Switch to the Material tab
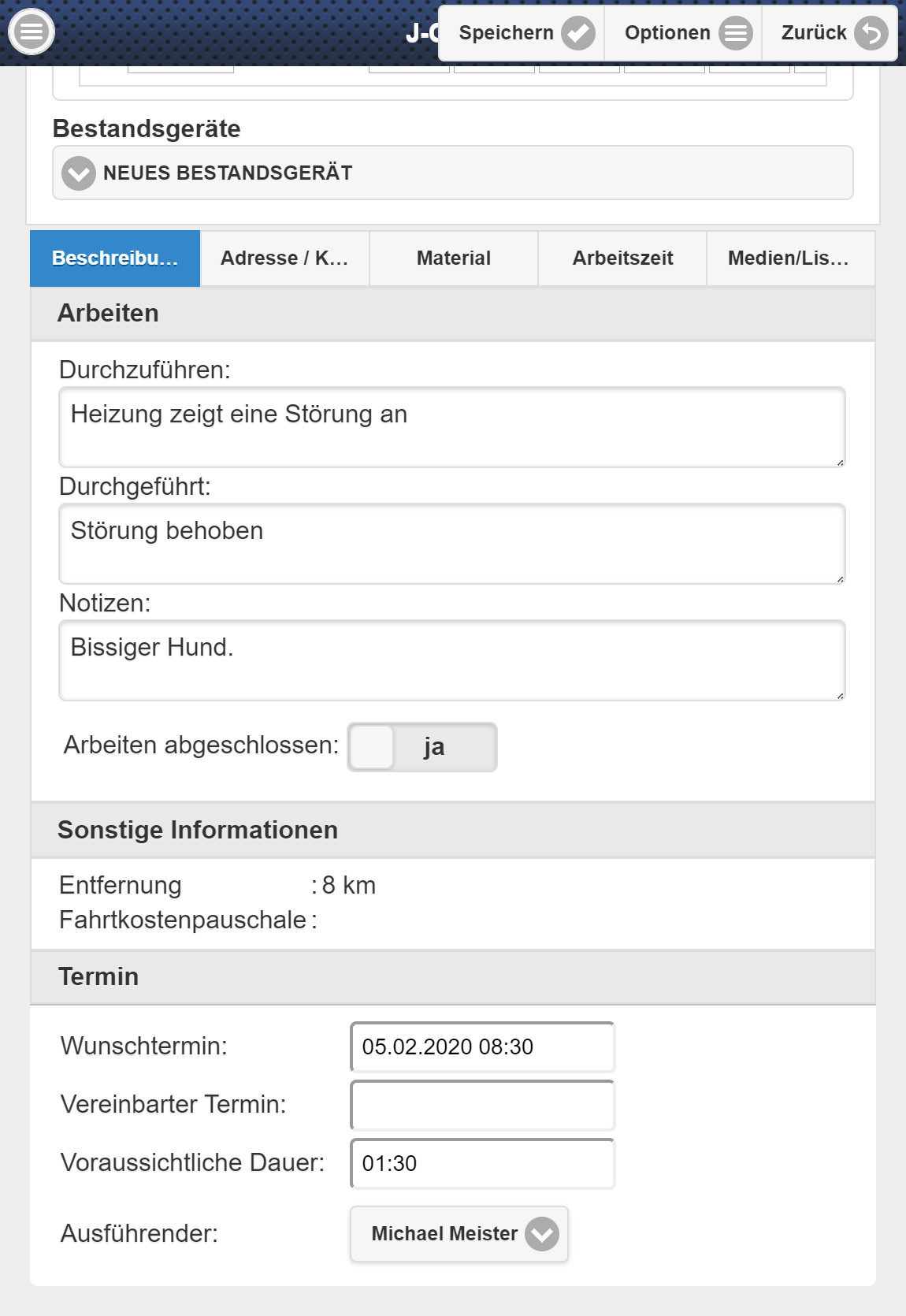The width and height of the screenshot is (906, 1316). [454, 258]
